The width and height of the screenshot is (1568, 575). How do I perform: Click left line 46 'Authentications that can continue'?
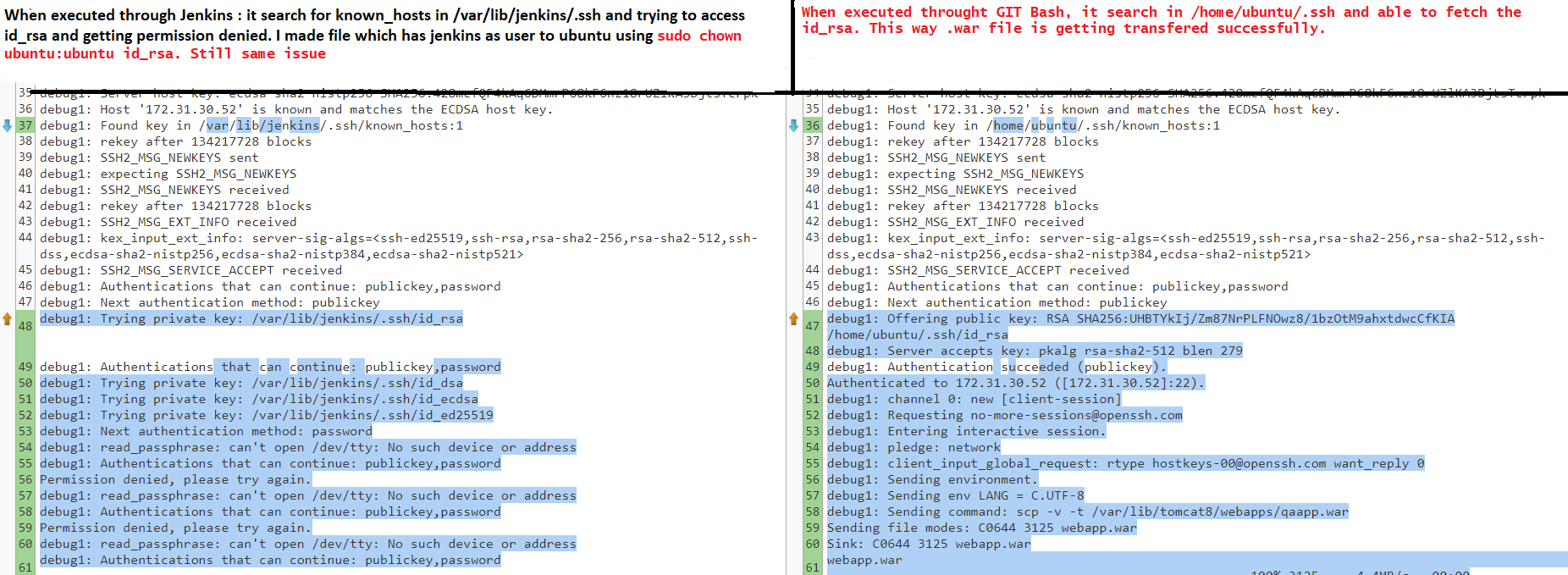coord(270,286)
